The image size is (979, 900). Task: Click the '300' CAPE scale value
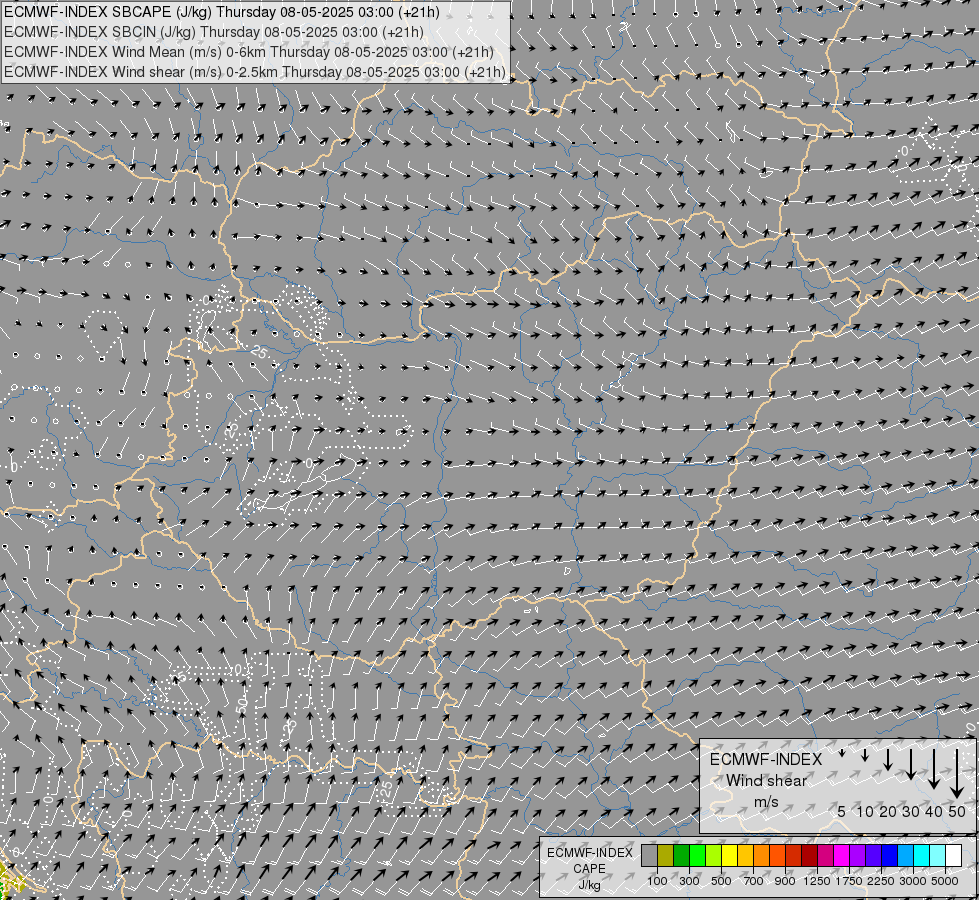(689, 881)
